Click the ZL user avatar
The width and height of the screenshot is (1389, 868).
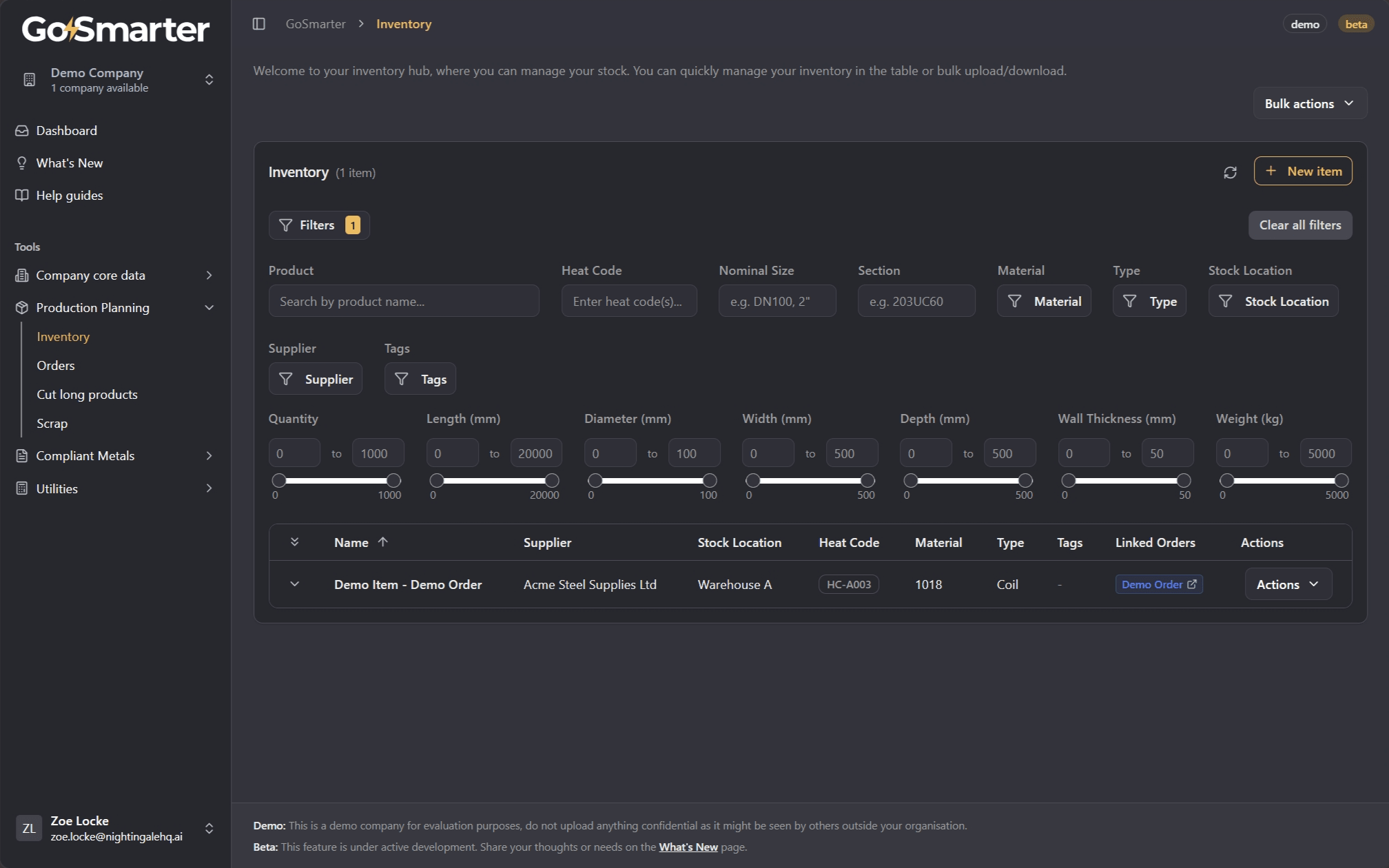point(29,828)
